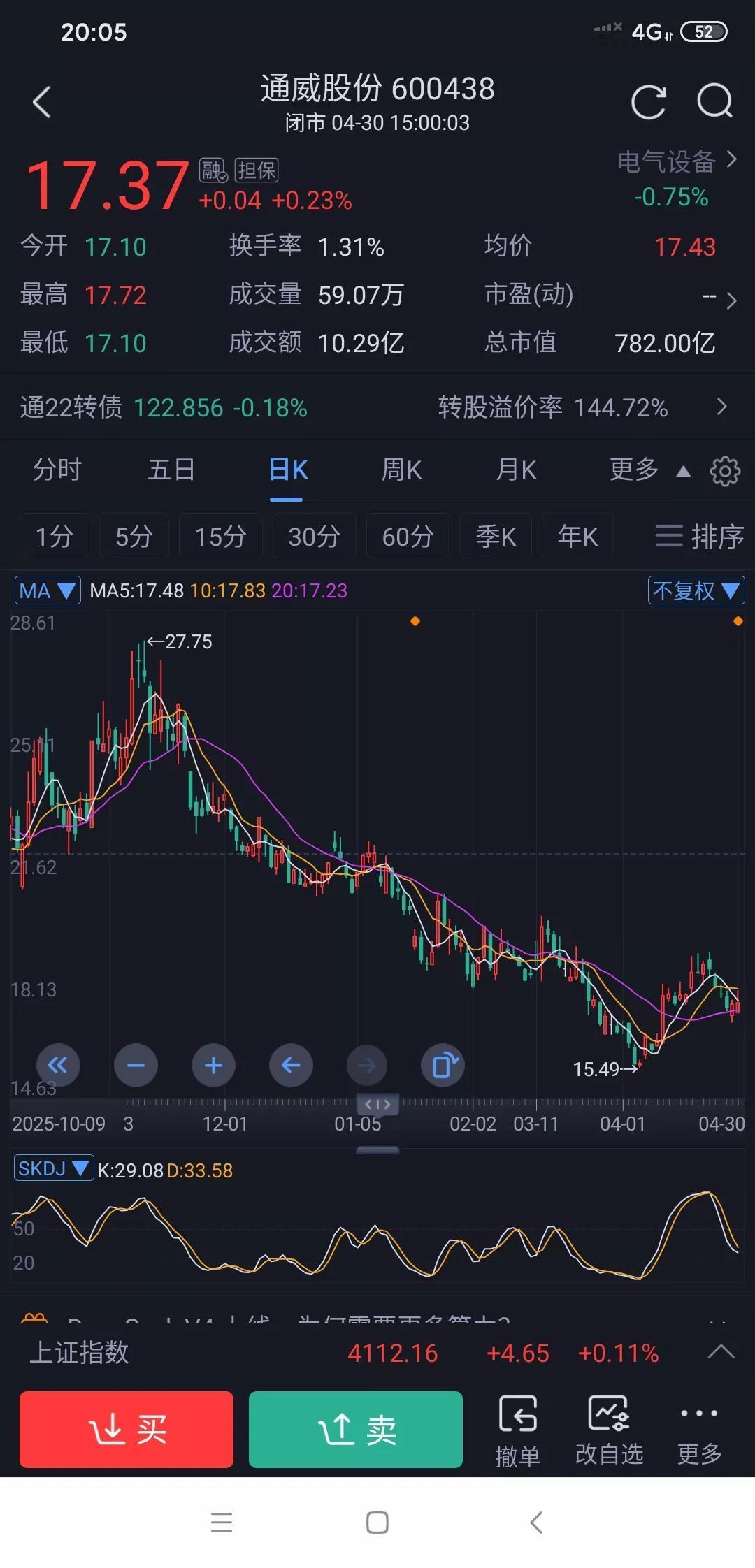The width and height of the screenshot is (755, 1568).
Task: Select 季K period
Action: (496, 536)
